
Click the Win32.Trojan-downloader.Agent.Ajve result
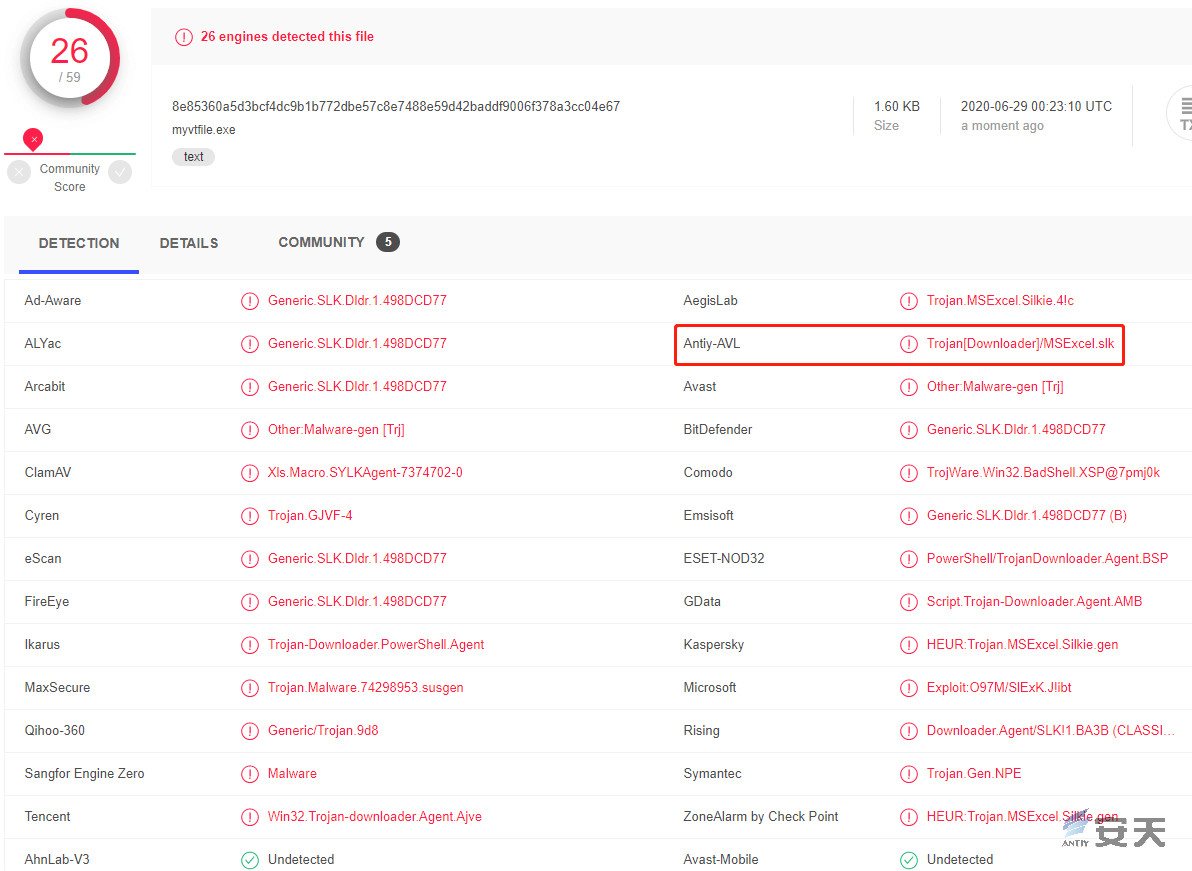[x=375, y=816]
